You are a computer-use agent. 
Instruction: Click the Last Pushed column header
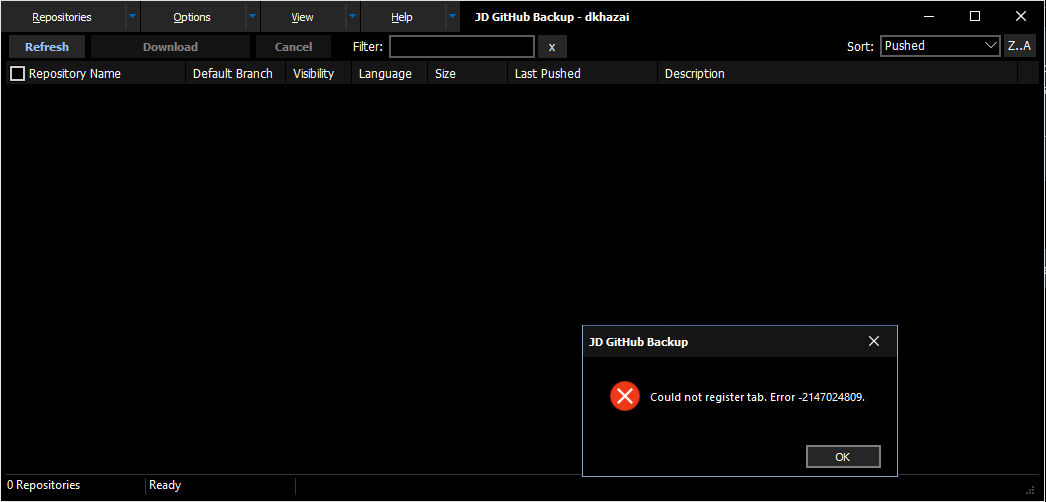(582, 73)
